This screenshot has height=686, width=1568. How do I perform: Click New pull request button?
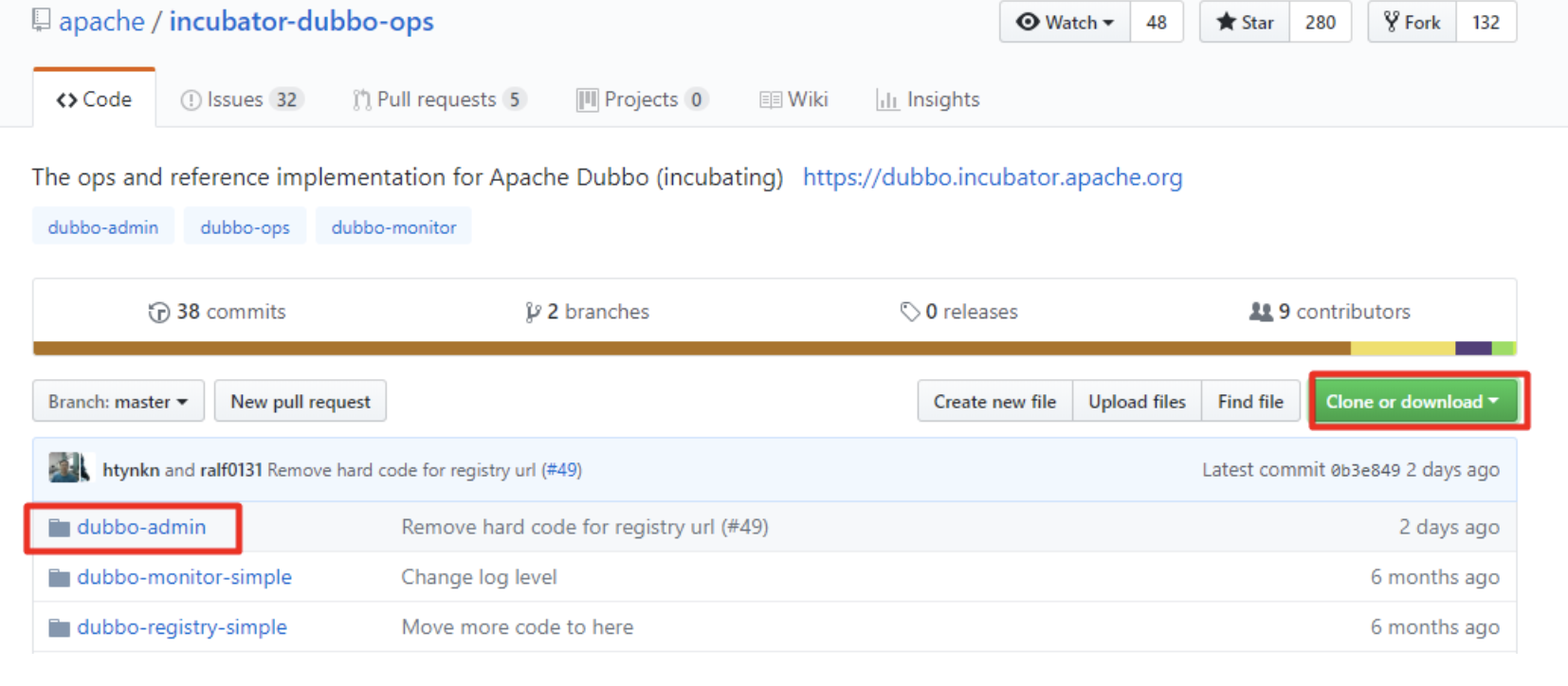[301, 402]
